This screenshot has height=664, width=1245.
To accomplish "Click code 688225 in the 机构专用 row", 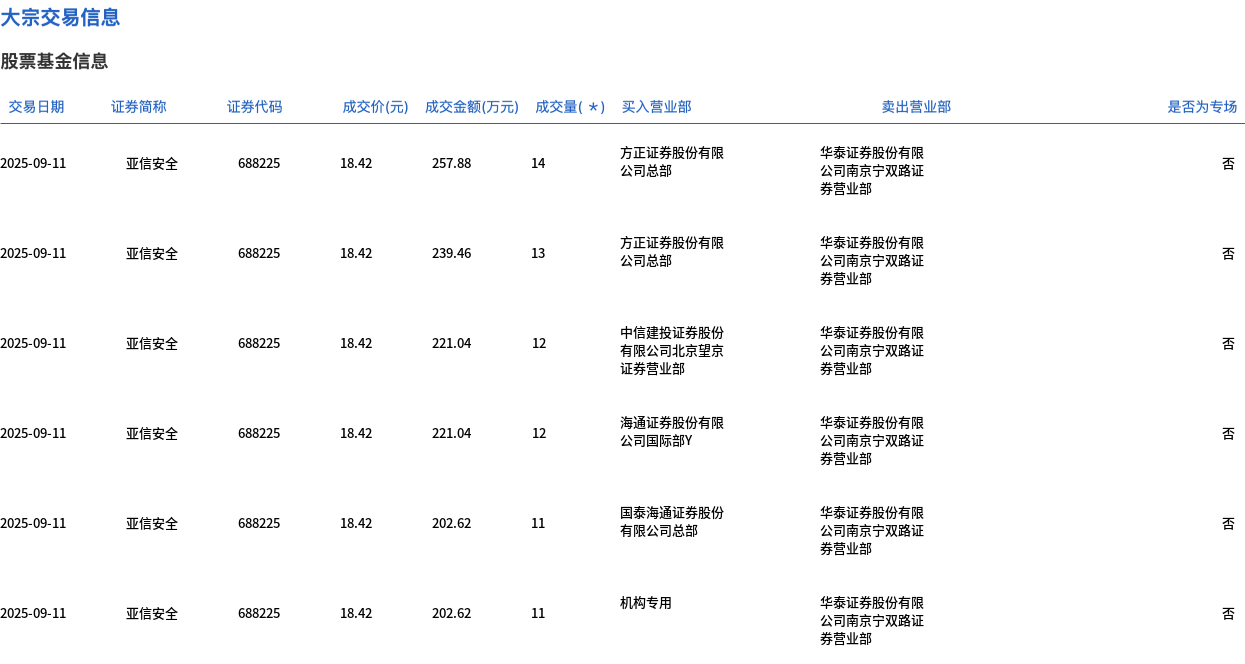I will [259, 613].
